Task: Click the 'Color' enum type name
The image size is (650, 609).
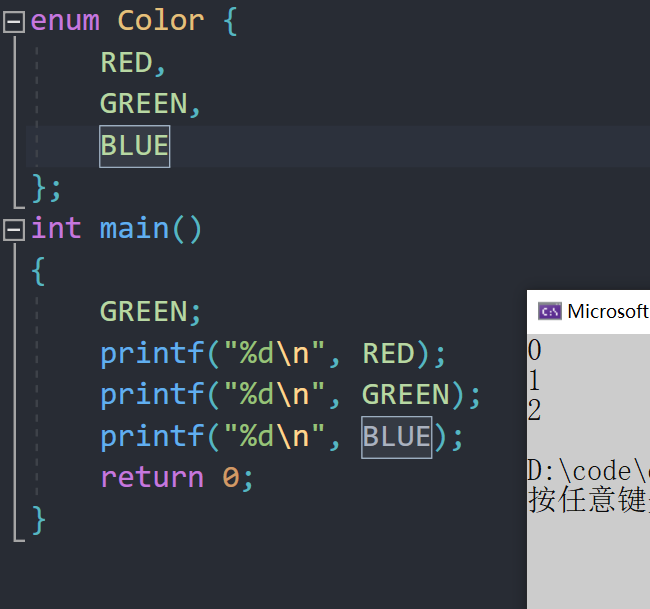Action: (x=161, y=21)
